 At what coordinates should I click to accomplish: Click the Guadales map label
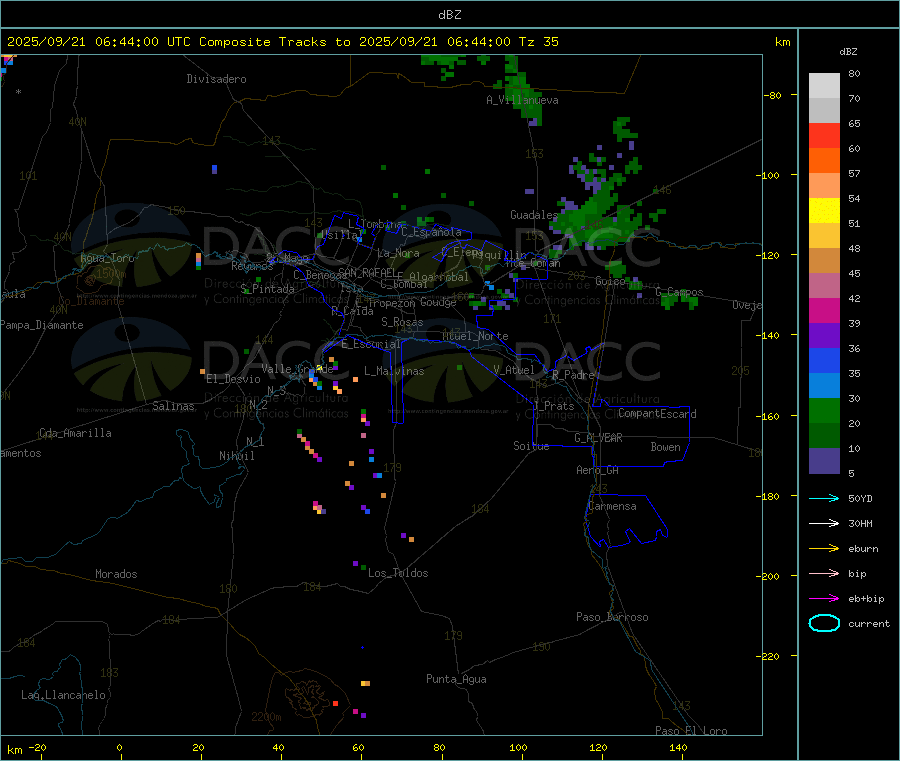534,215
